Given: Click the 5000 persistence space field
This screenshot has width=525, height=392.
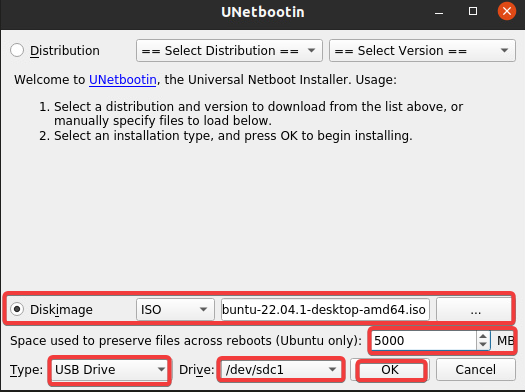Looking at the screenshot, I should (424, 340).
